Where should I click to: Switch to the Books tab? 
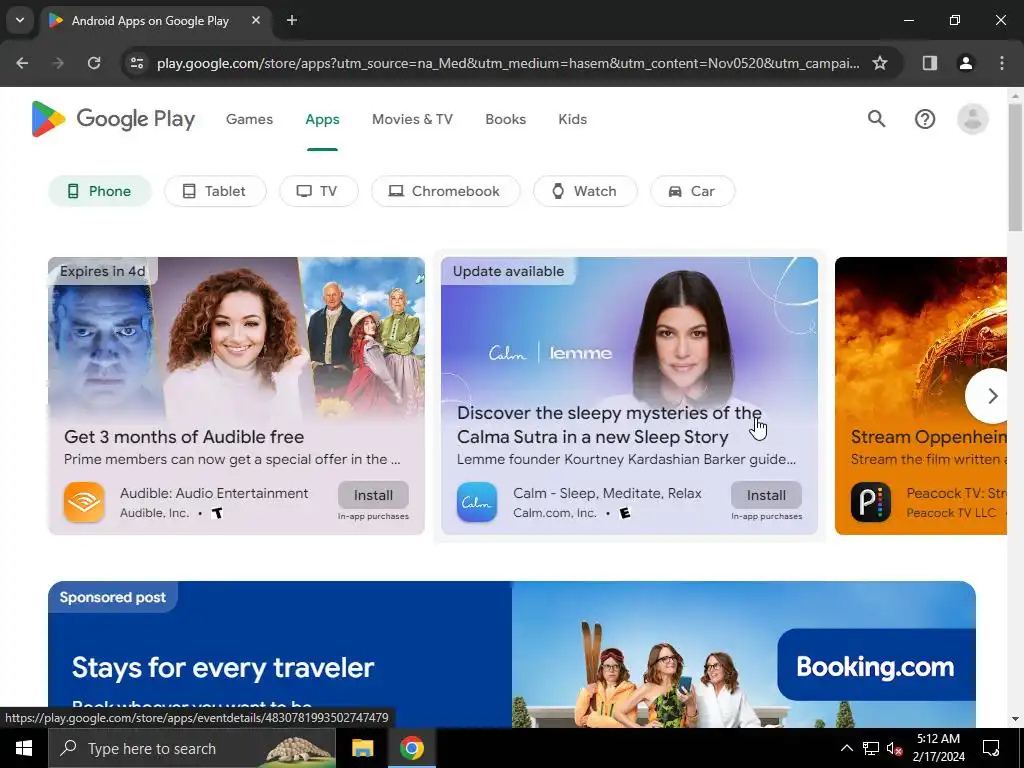pyautogui.click(x=505, y=120)
